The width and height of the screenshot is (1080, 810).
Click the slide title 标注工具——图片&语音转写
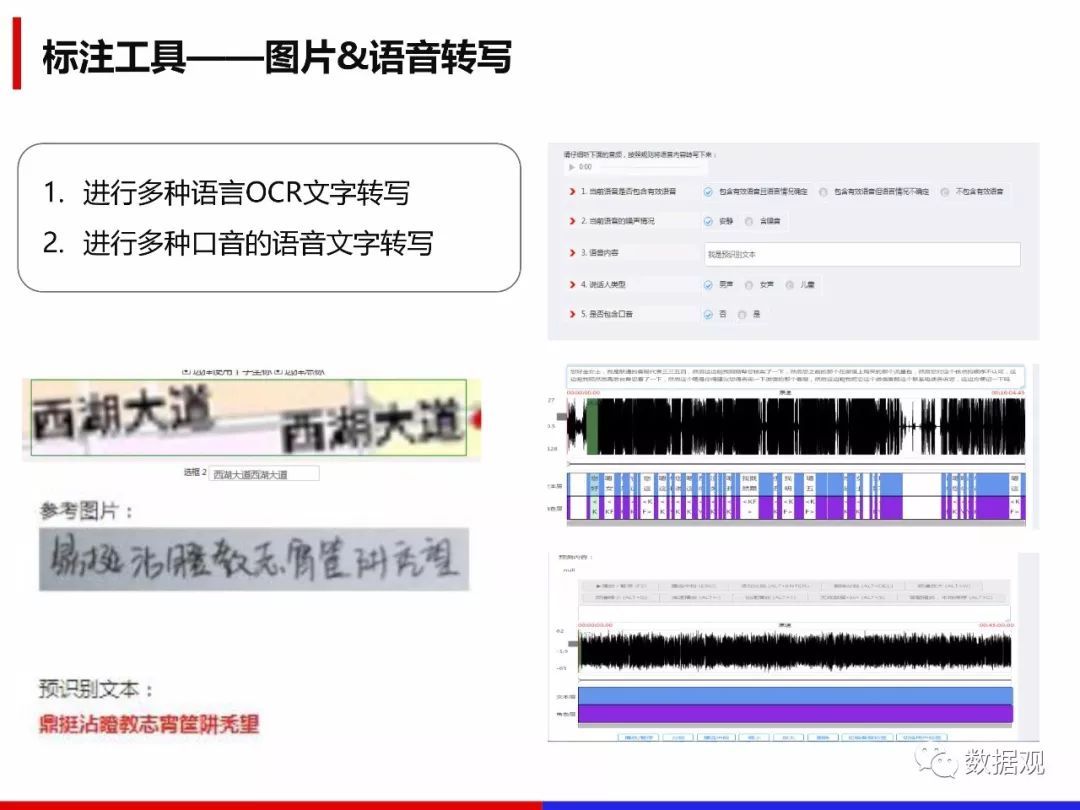point(277,56)
